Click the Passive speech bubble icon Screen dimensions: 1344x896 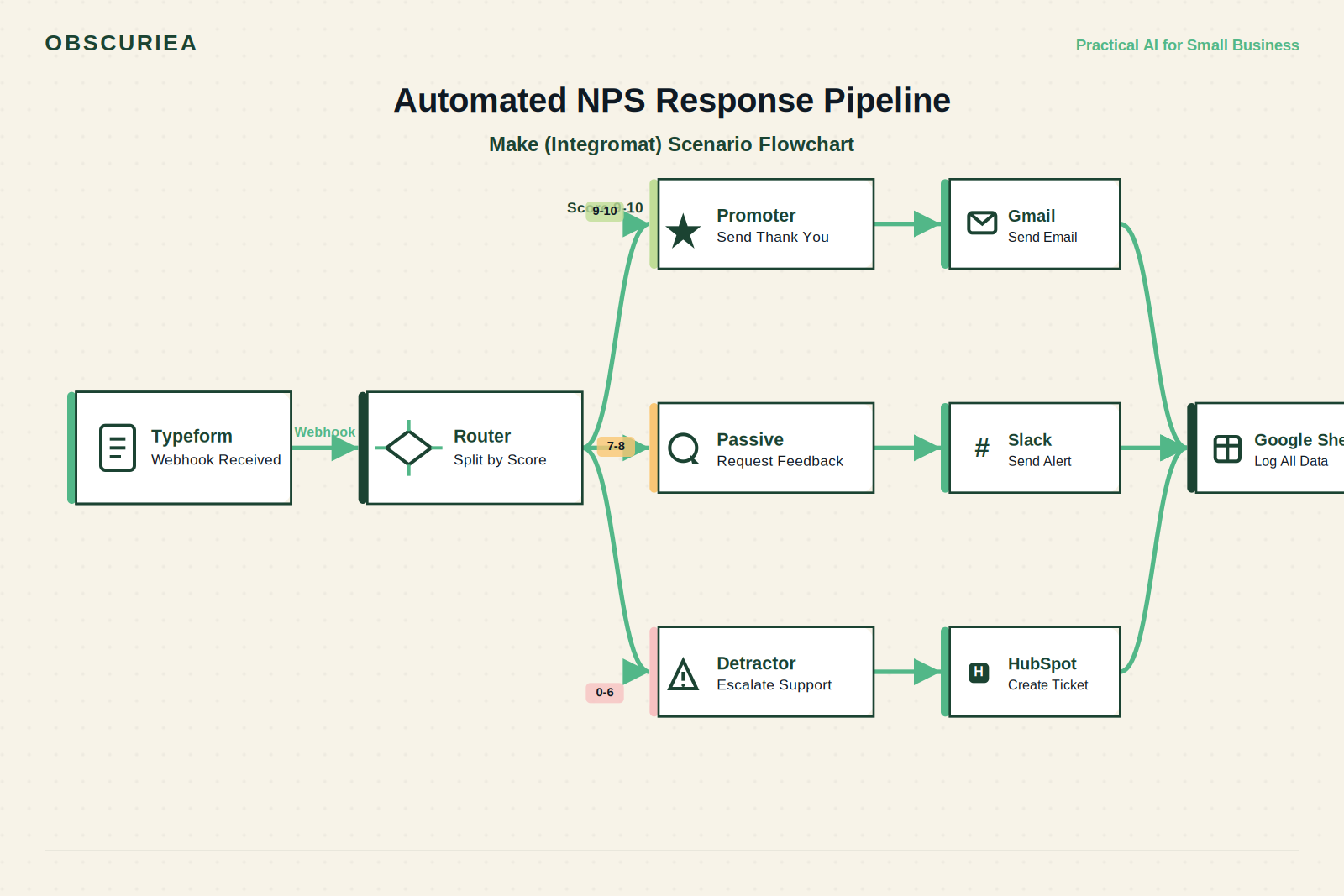click(x=683, y=448)
